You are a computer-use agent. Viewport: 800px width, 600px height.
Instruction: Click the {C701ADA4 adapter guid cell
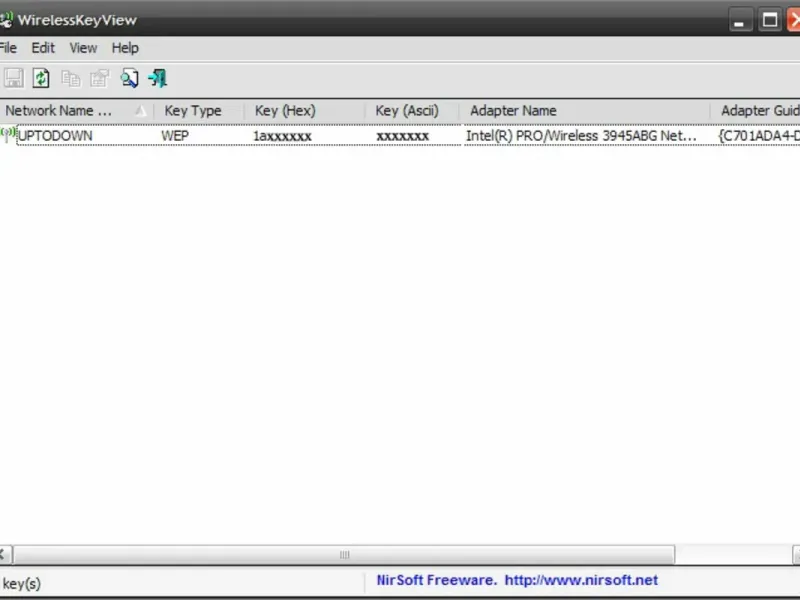759,136
